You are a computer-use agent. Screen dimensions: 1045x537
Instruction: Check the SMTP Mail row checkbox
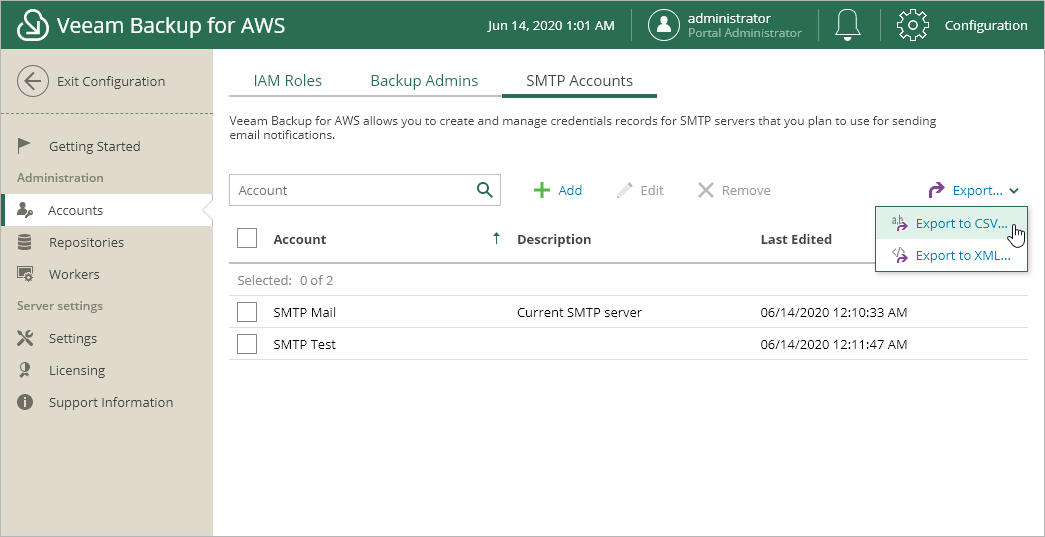247,312
